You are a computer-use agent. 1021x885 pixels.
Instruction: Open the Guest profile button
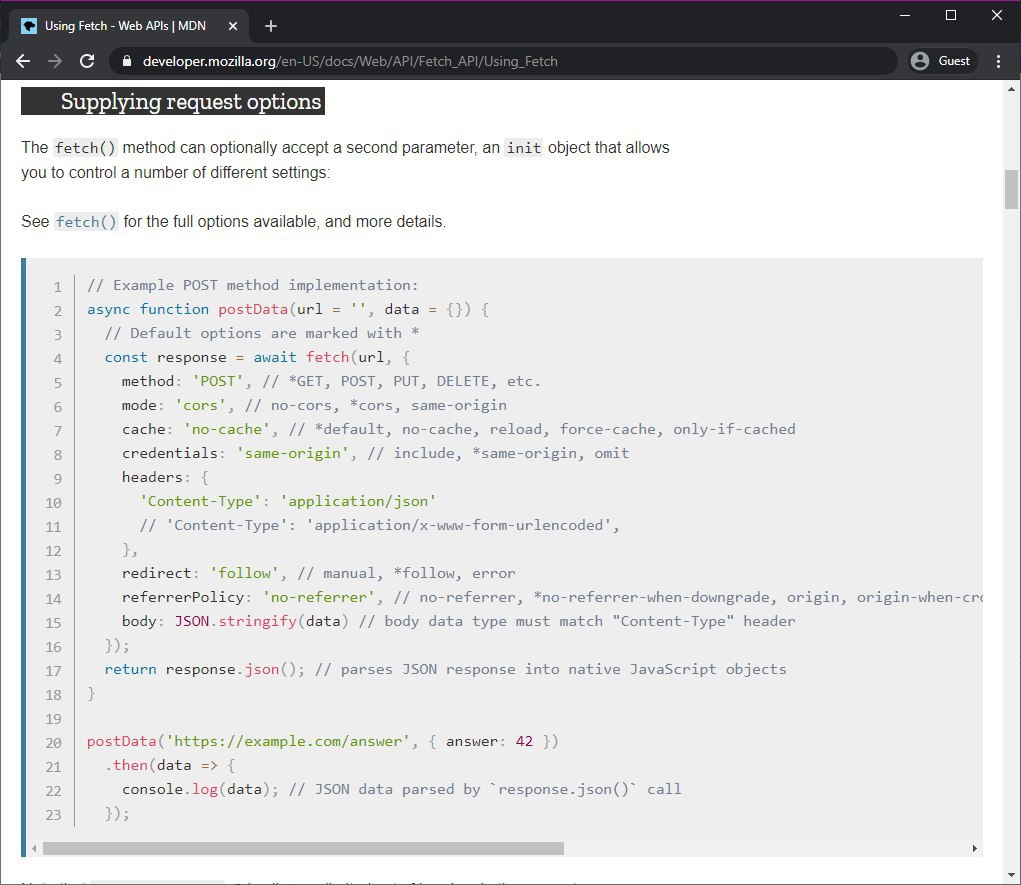tap(942, 61)
